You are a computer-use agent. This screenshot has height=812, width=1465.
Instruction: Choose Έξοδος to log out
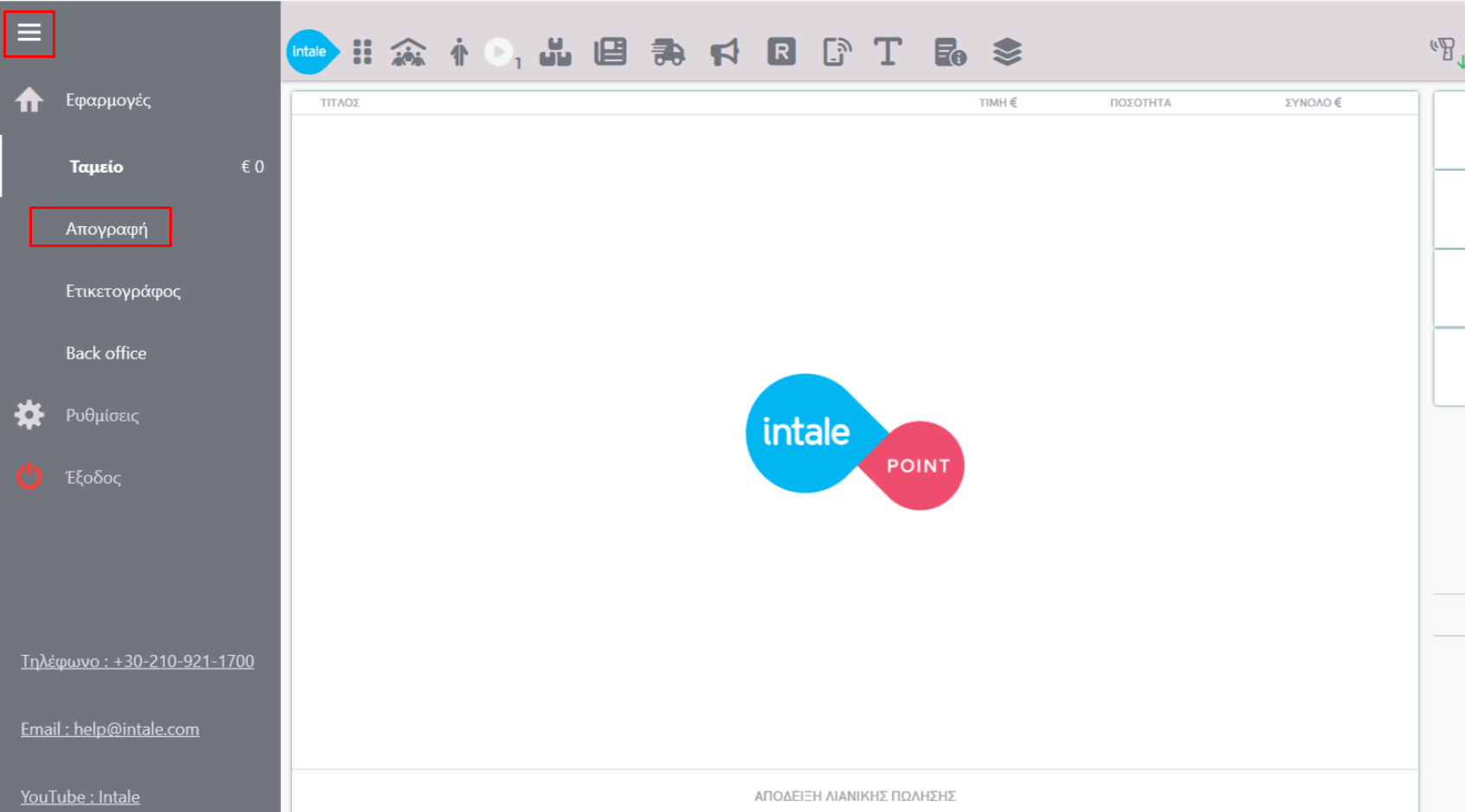(93, 477)
